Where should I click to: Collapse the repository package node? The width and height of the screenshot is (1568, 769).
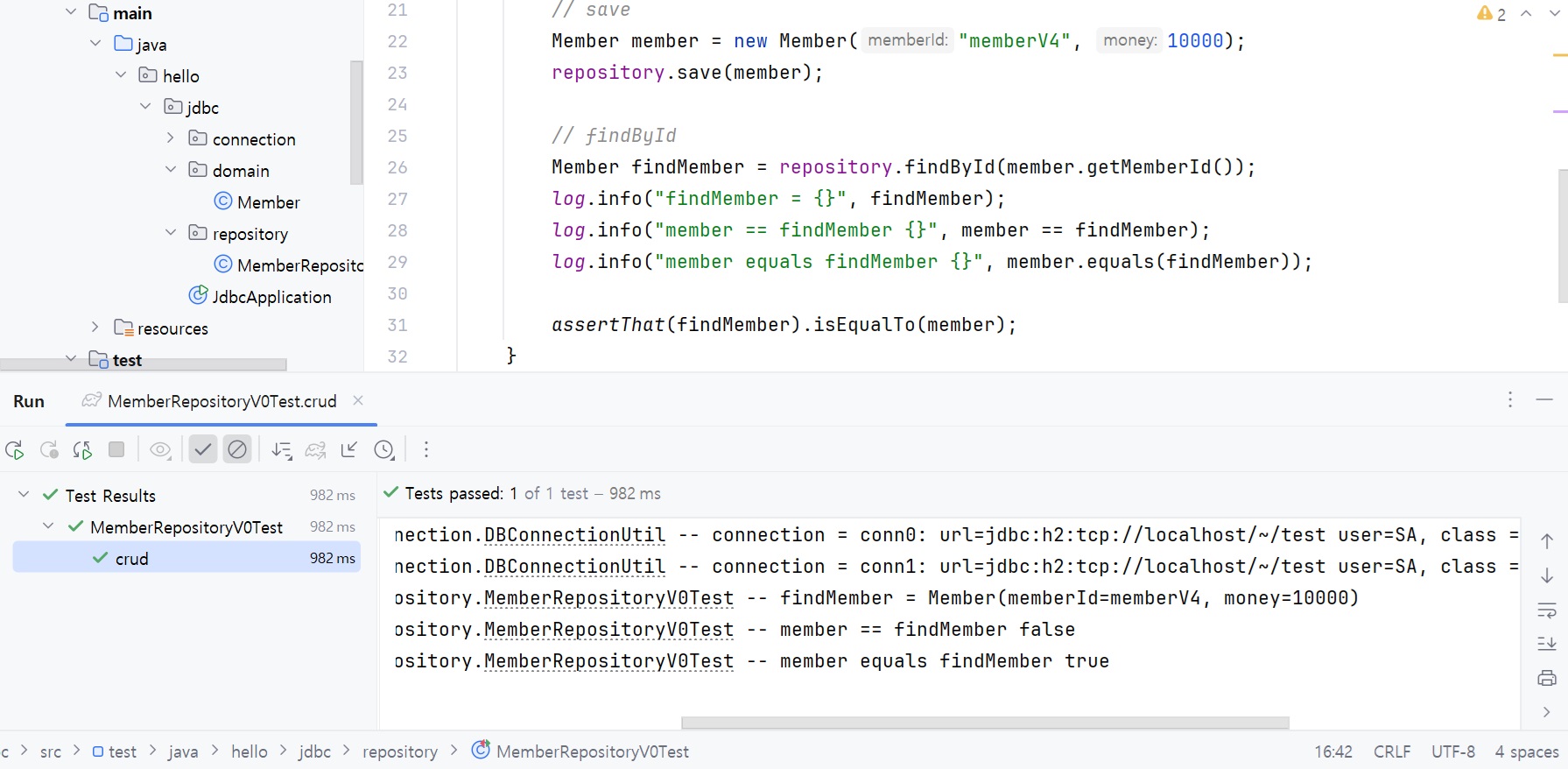(170, 233)
